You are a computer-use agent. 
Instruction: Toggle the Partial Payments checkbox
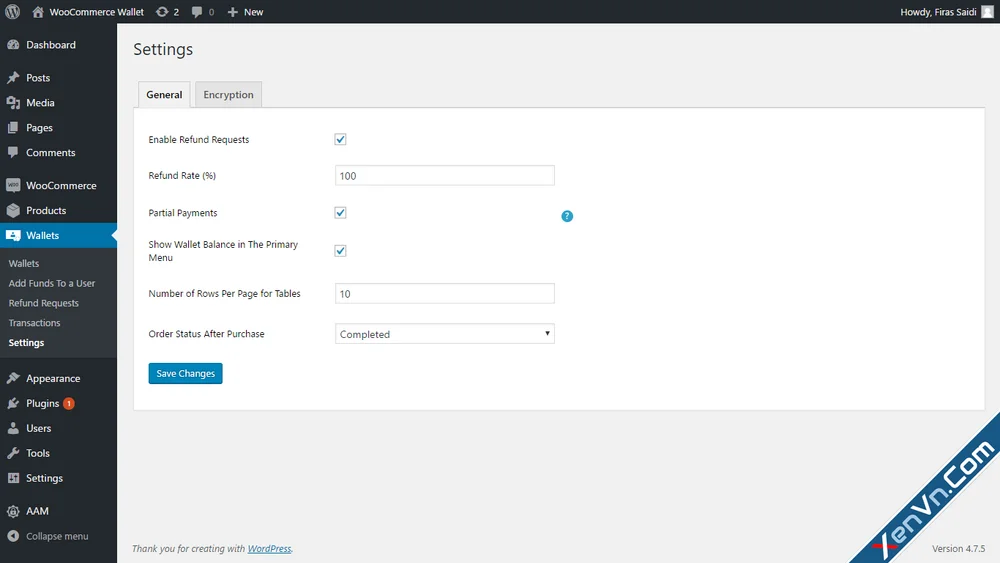pyautogui.click(x=341, y=213)
